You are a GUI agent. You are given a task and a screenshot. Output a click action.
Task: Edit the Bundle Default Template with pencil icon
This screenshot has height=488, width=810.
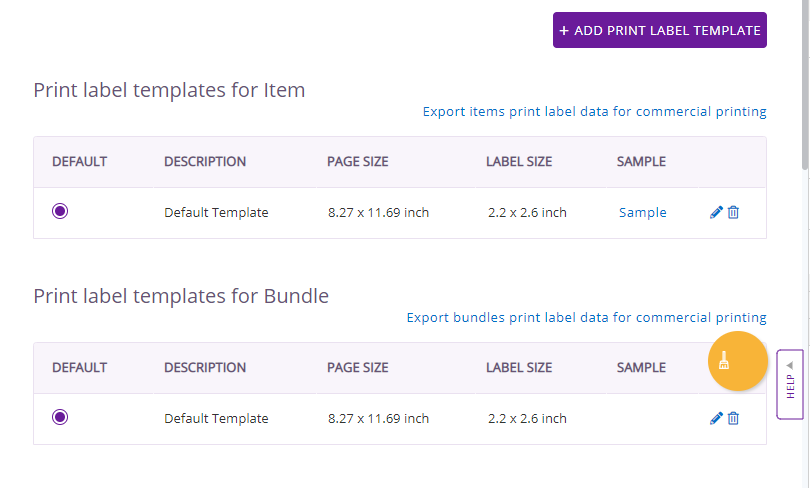[716, 418]
